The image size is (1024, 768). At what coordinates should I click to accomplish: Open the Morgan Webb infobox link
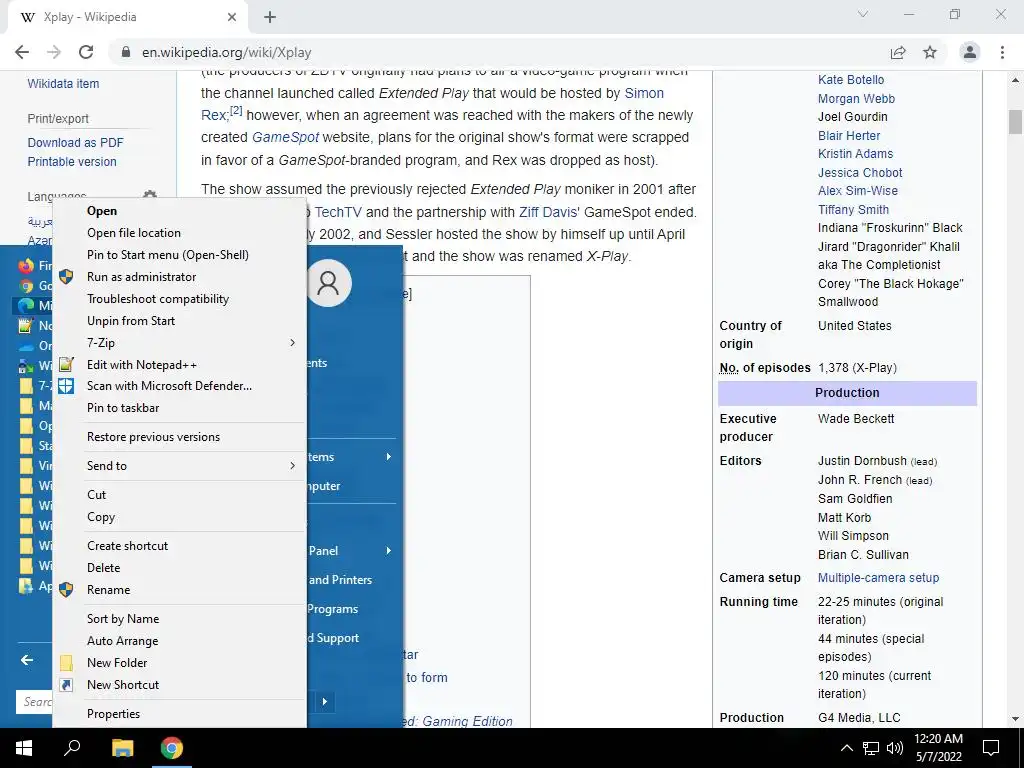856,99
